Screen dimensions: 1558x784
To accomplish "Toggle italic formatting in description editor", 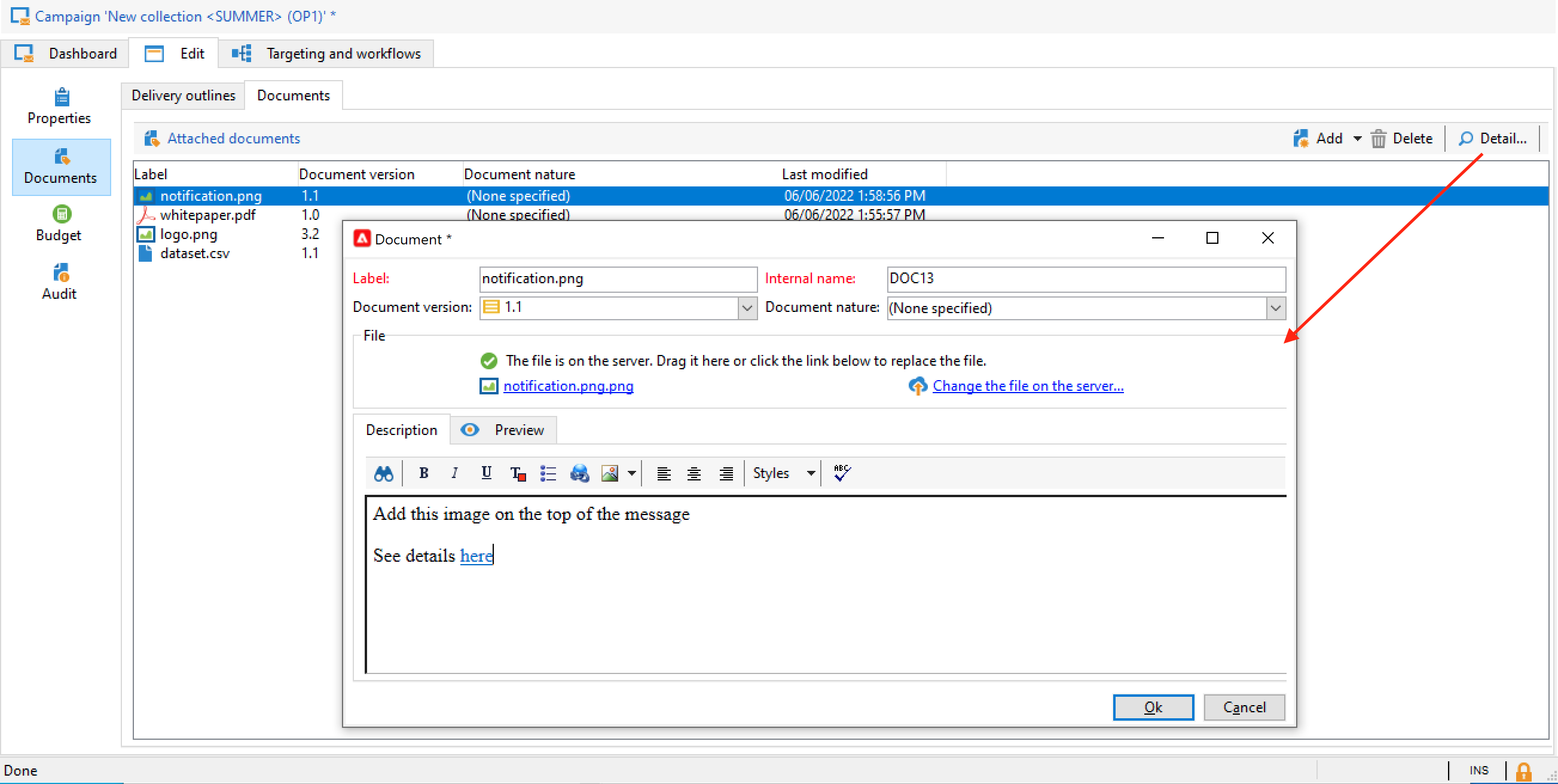I will point(455,473).
